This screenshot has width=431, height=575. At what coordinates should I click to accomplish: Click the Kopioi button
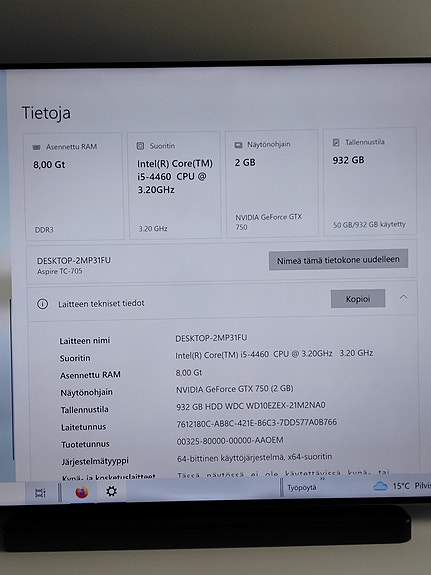pyautogui.click(x=358, y=299)
